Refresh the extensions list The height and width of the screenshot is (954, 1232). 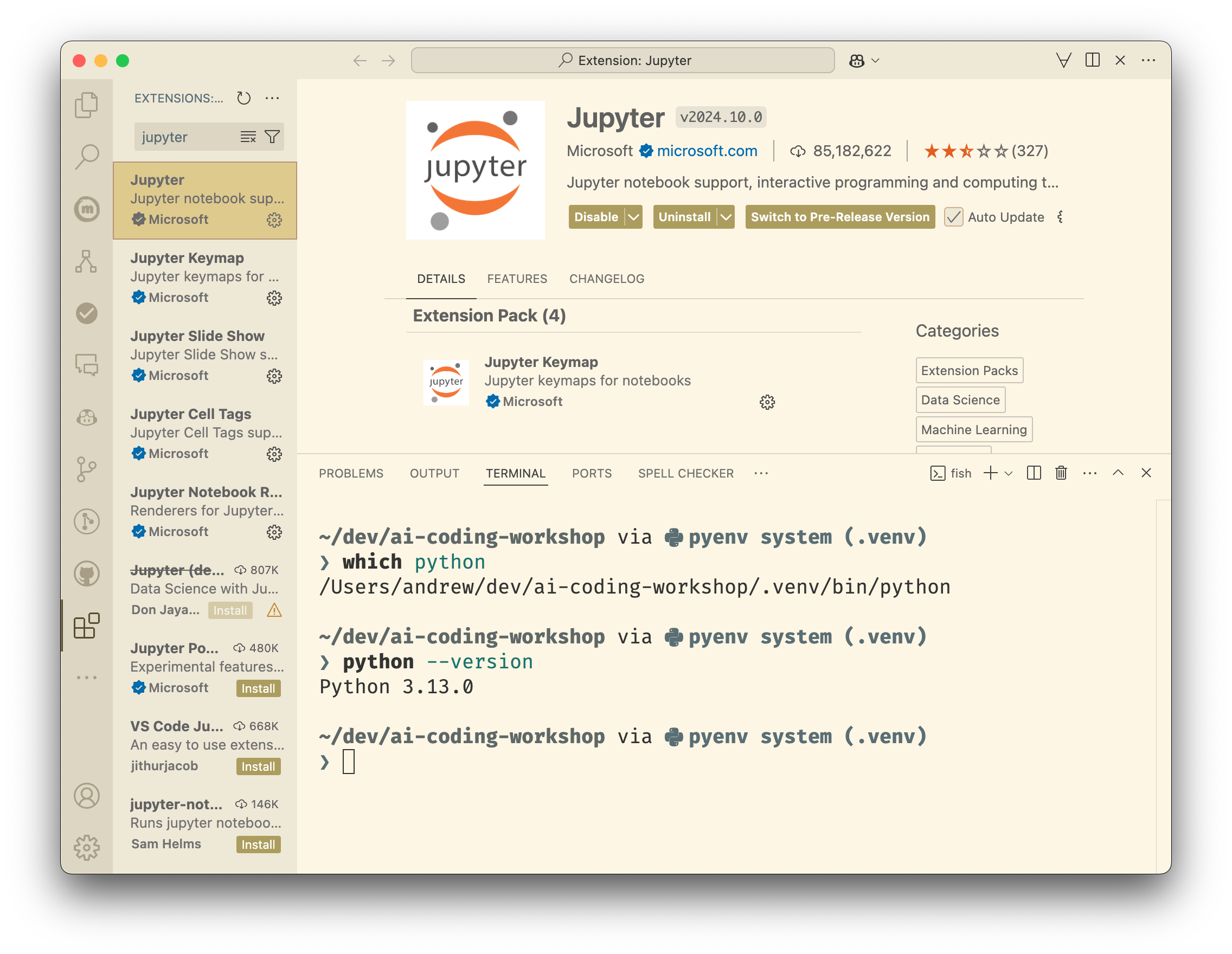243,98
